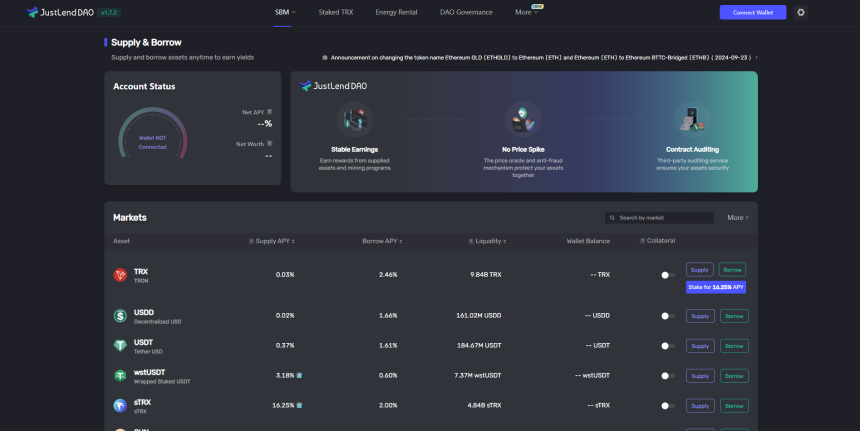860x431 pixels.
Task: Click Borrow button for TRX
Action: (x=732, y=270)
